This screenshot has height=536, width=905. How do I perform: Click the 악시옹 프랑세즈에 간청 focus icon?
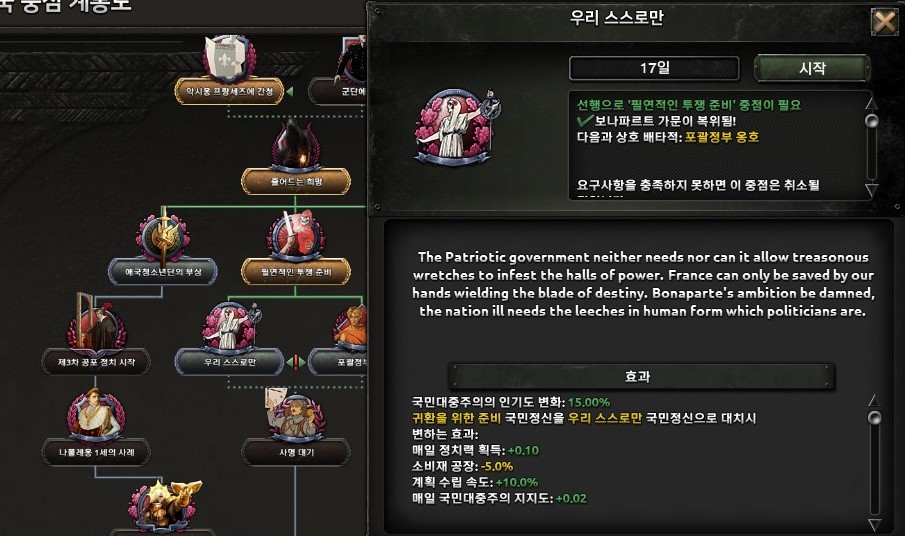[230, 58]
